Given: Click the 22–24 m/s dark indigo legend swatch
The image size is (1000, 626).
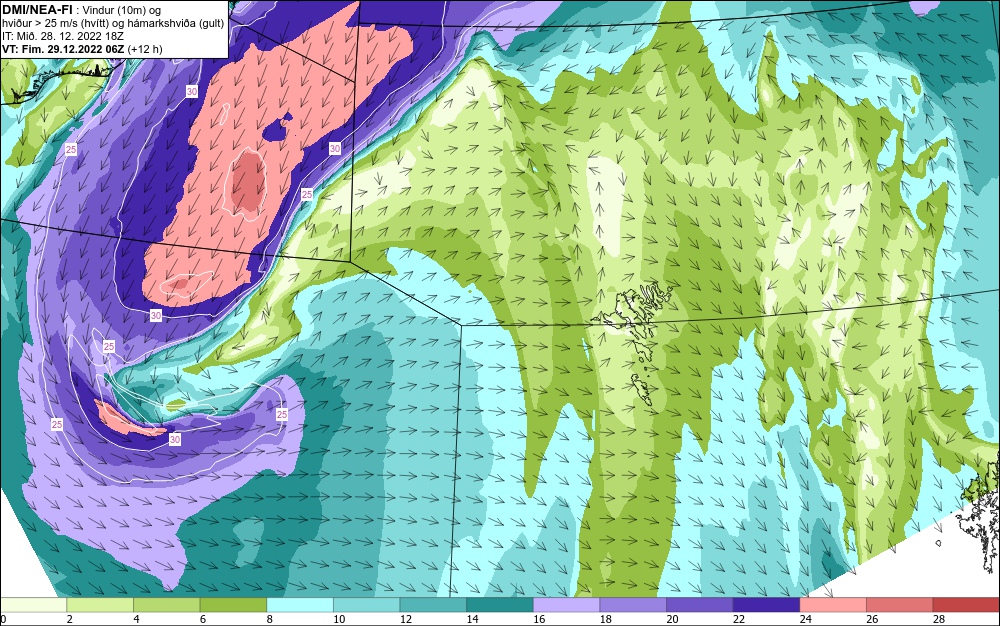Looking at the screenshot, I should tap(767, 605).
